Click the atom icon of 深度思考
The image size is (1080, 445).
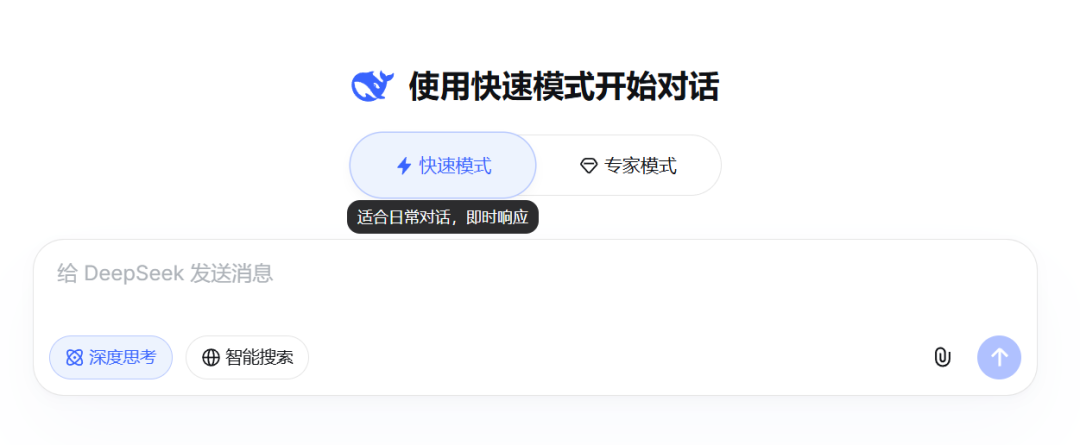coord(74,358)
